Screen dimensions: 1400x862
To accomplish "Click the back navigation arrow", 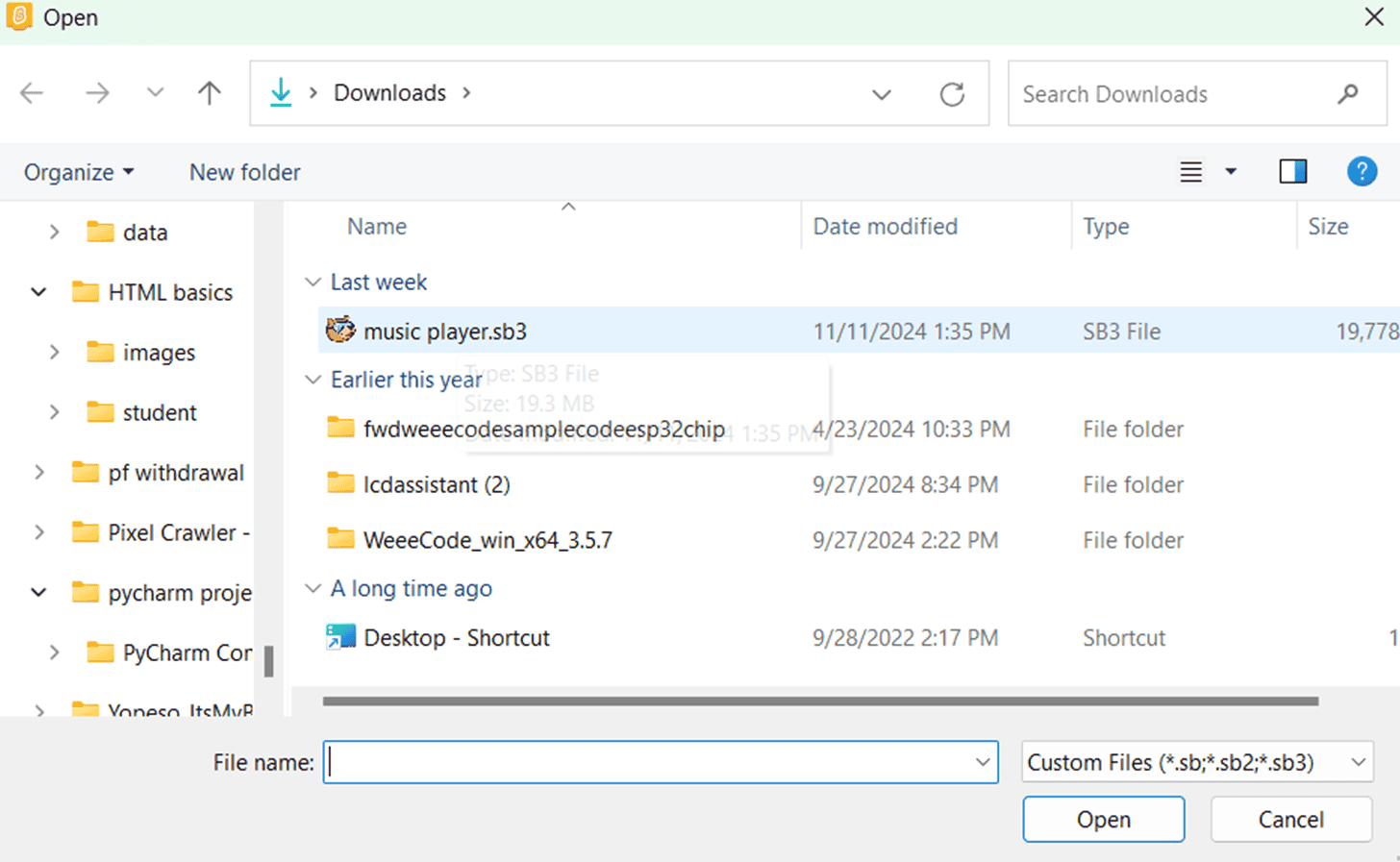I will [32, 92].
